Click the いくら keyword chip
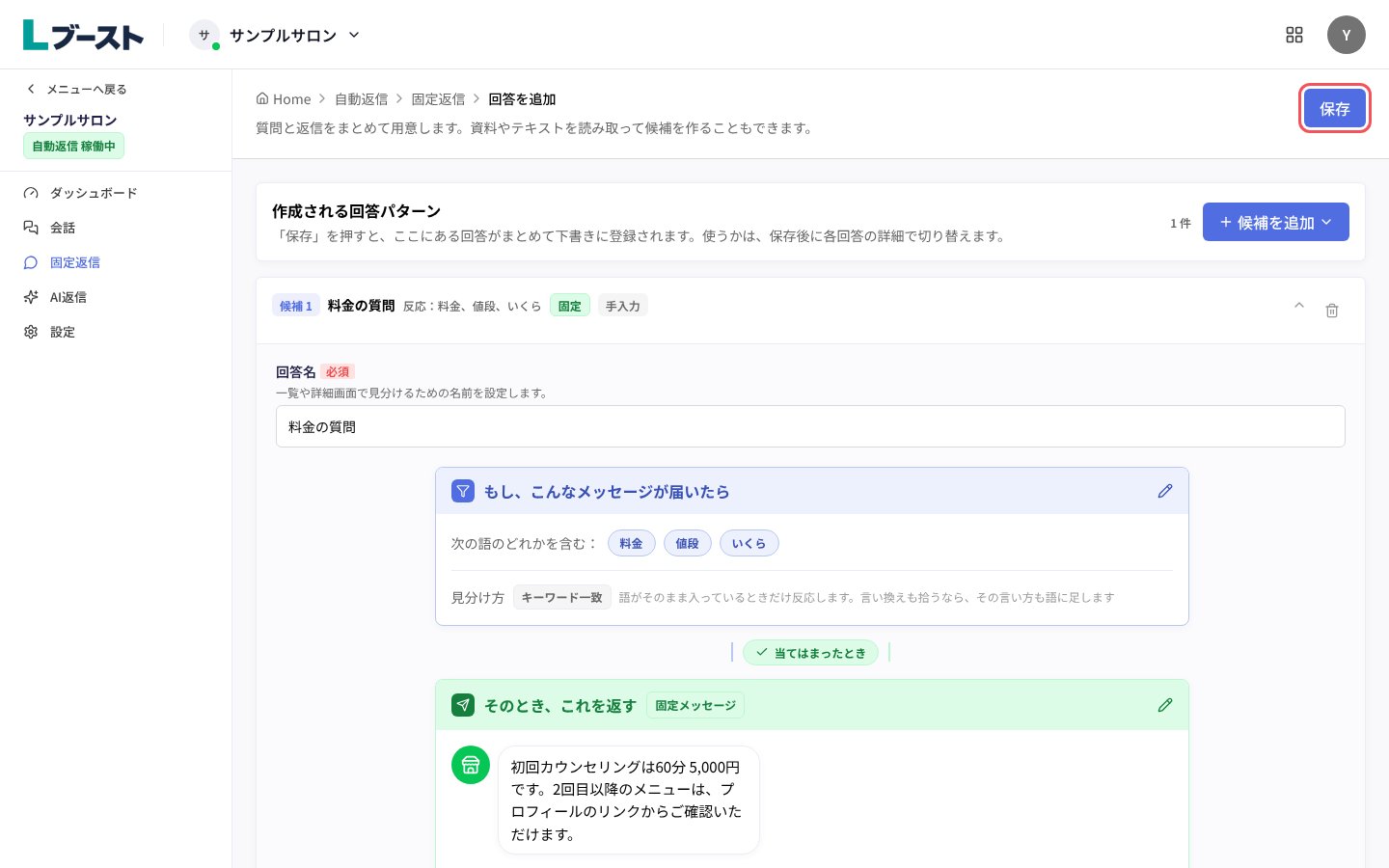 coord(749,543)
